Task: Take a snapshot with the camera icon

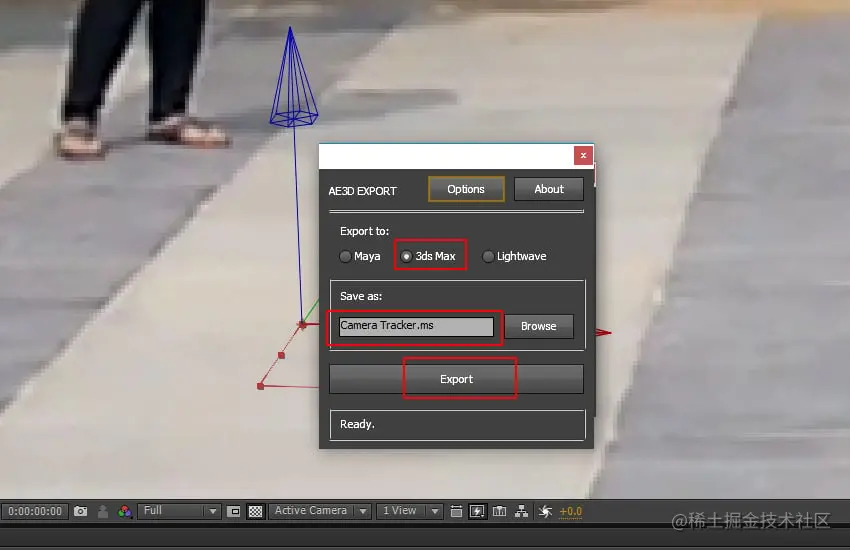Action: tap(80, 511)
